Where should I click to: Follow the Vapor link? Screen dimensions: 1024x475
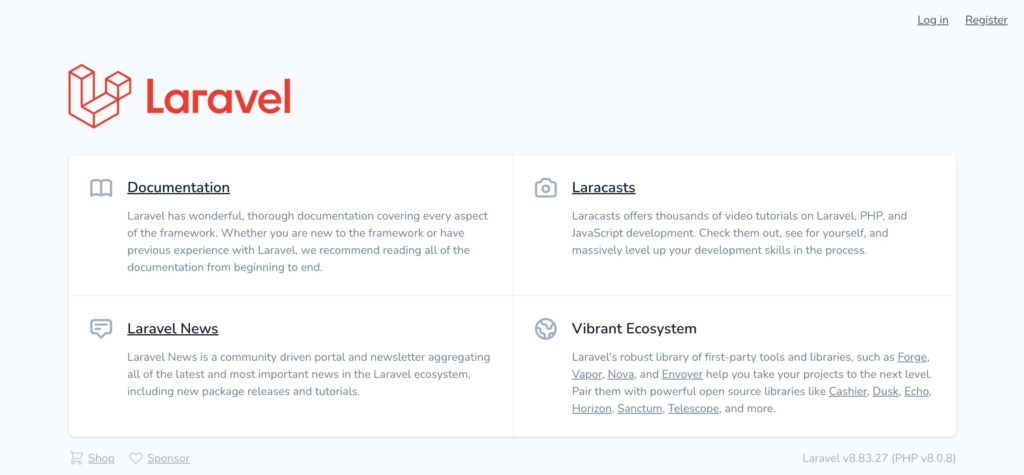[587, 374]
